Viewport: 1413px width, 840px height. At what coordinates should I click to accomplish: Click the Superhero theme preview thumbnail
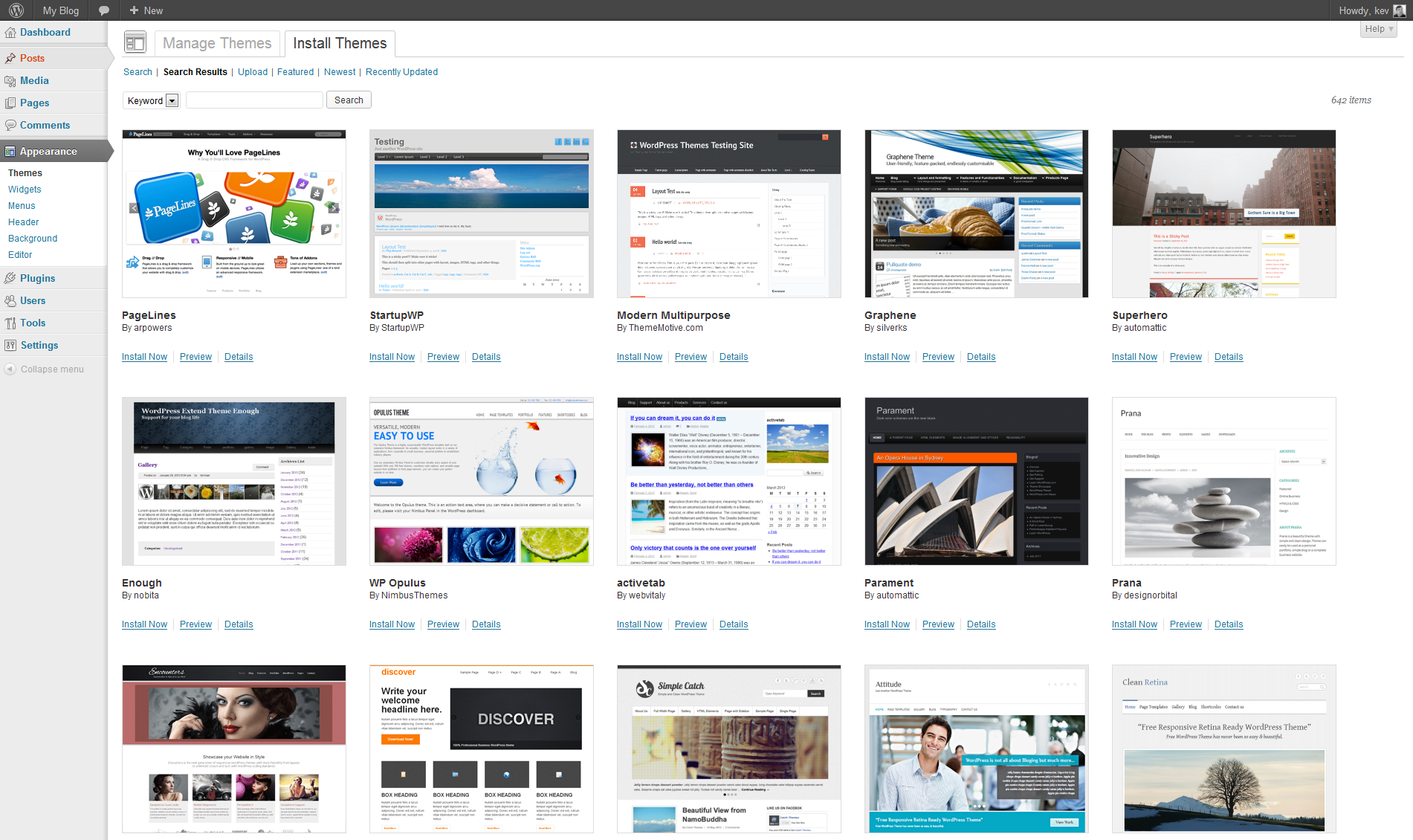[x=1223, y=214]
